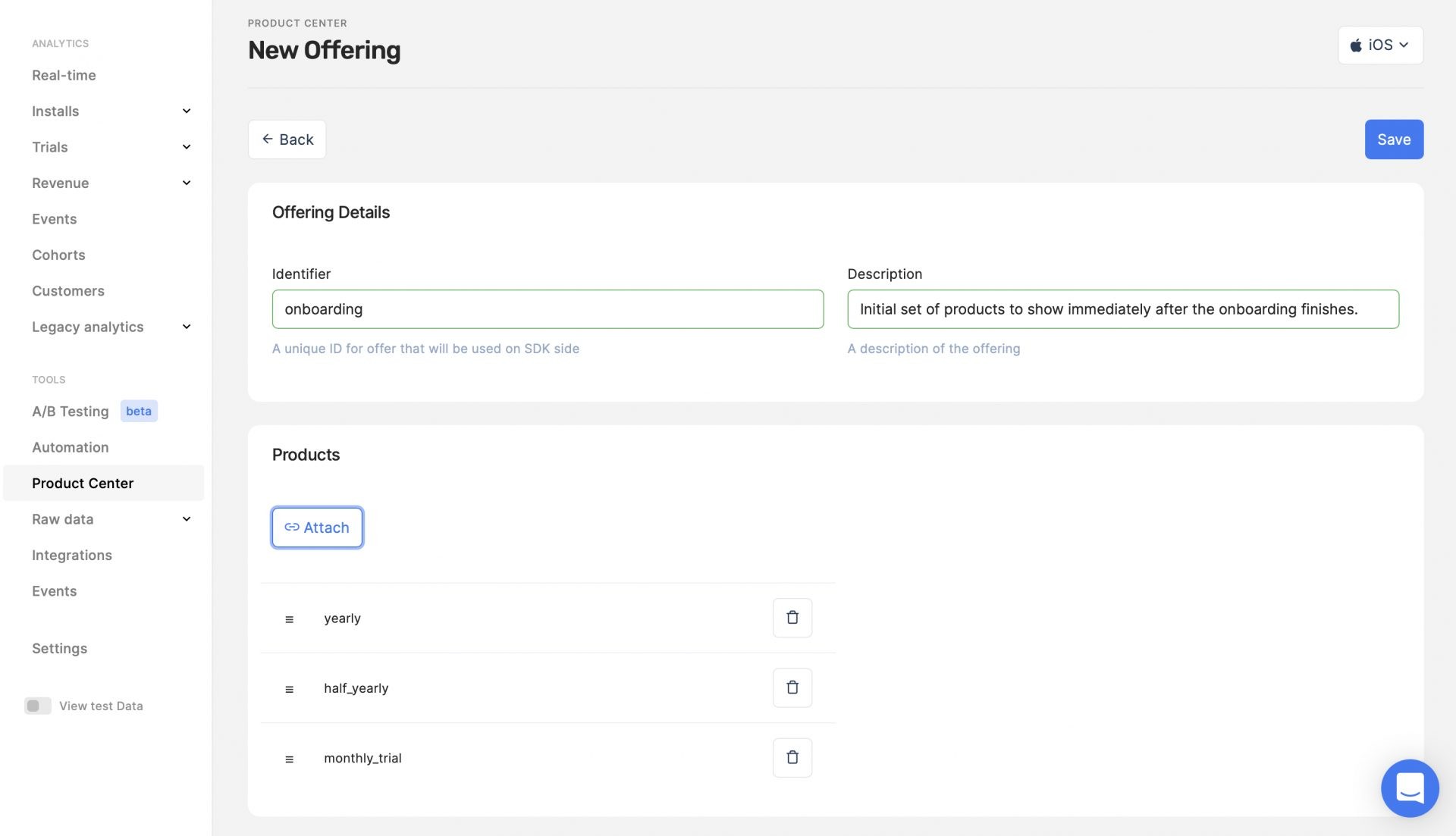Click the drag handle beside monthly_trial
The image size is (1456, 836).
pyautogui.click(x=289, y=758)
